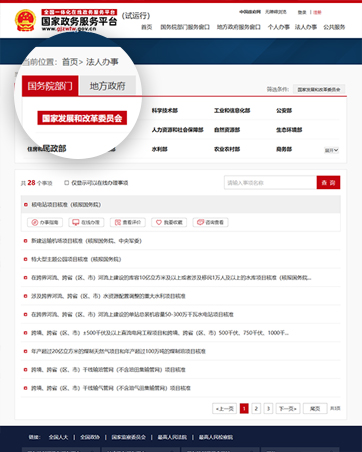Open 地方政府服务窗口 navigation item
The image size is (362, 452).
click(x=239, y=27)
